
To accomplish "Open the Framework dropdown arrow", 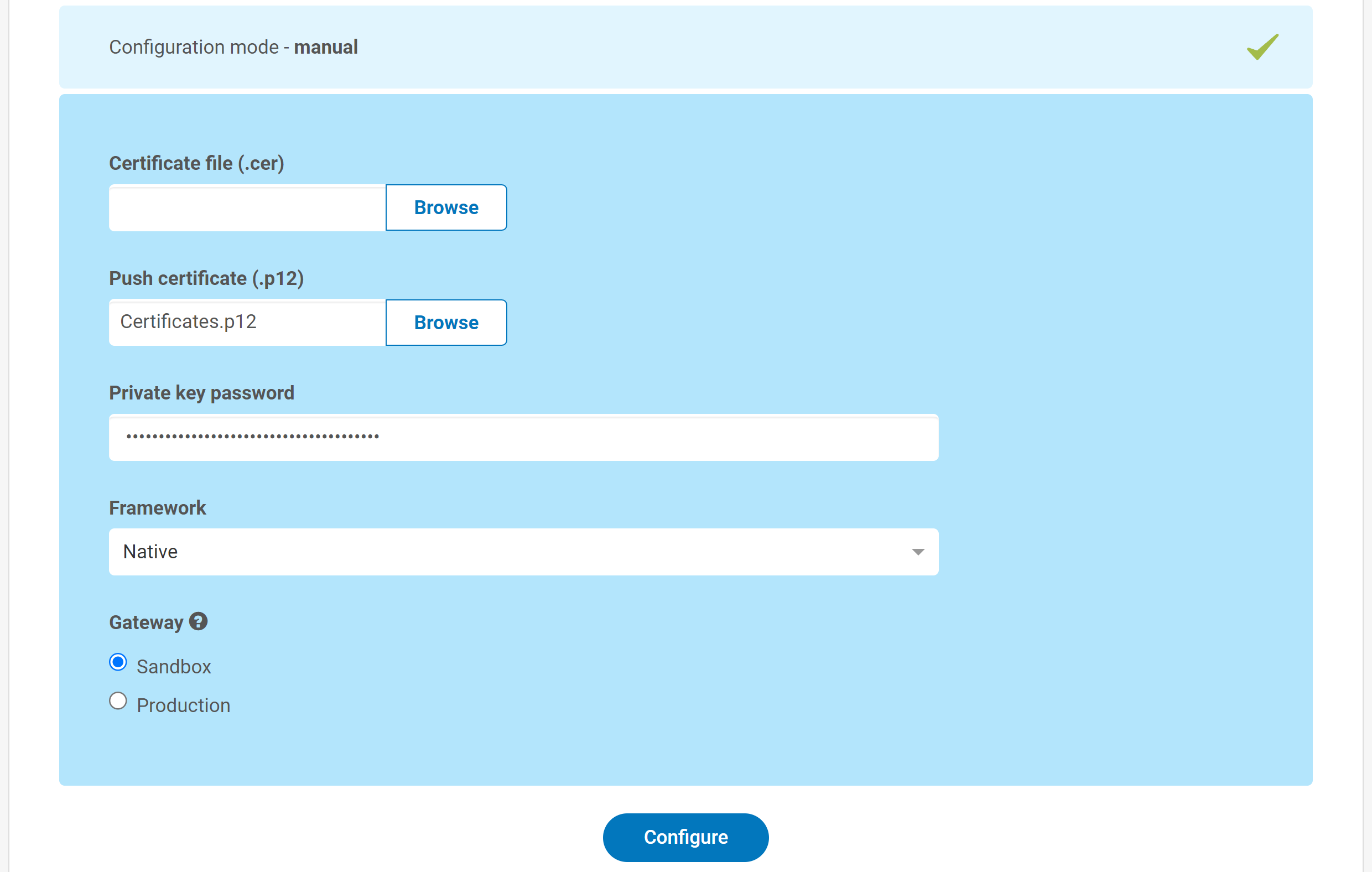I will pyautogui.click(x=917, y=552).
